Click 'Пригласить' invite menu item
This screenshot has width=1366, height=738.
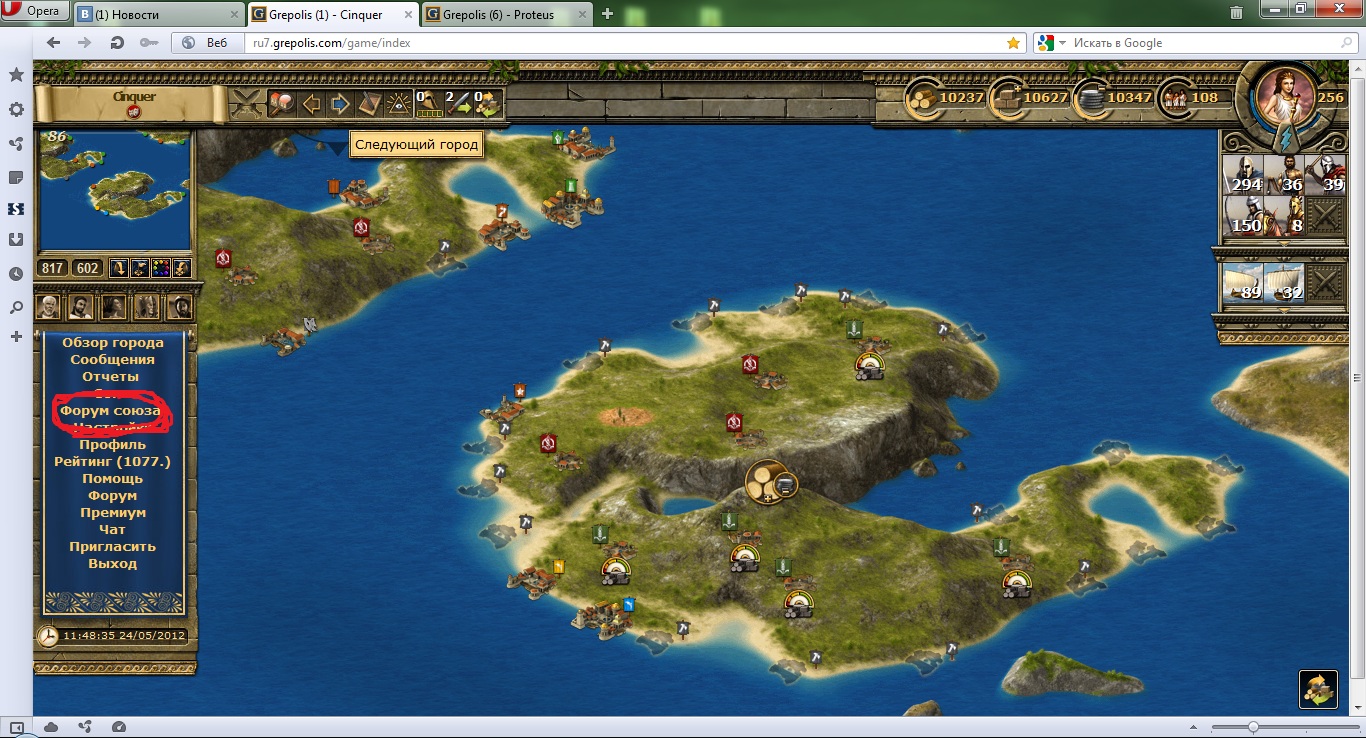click(113, 547)
